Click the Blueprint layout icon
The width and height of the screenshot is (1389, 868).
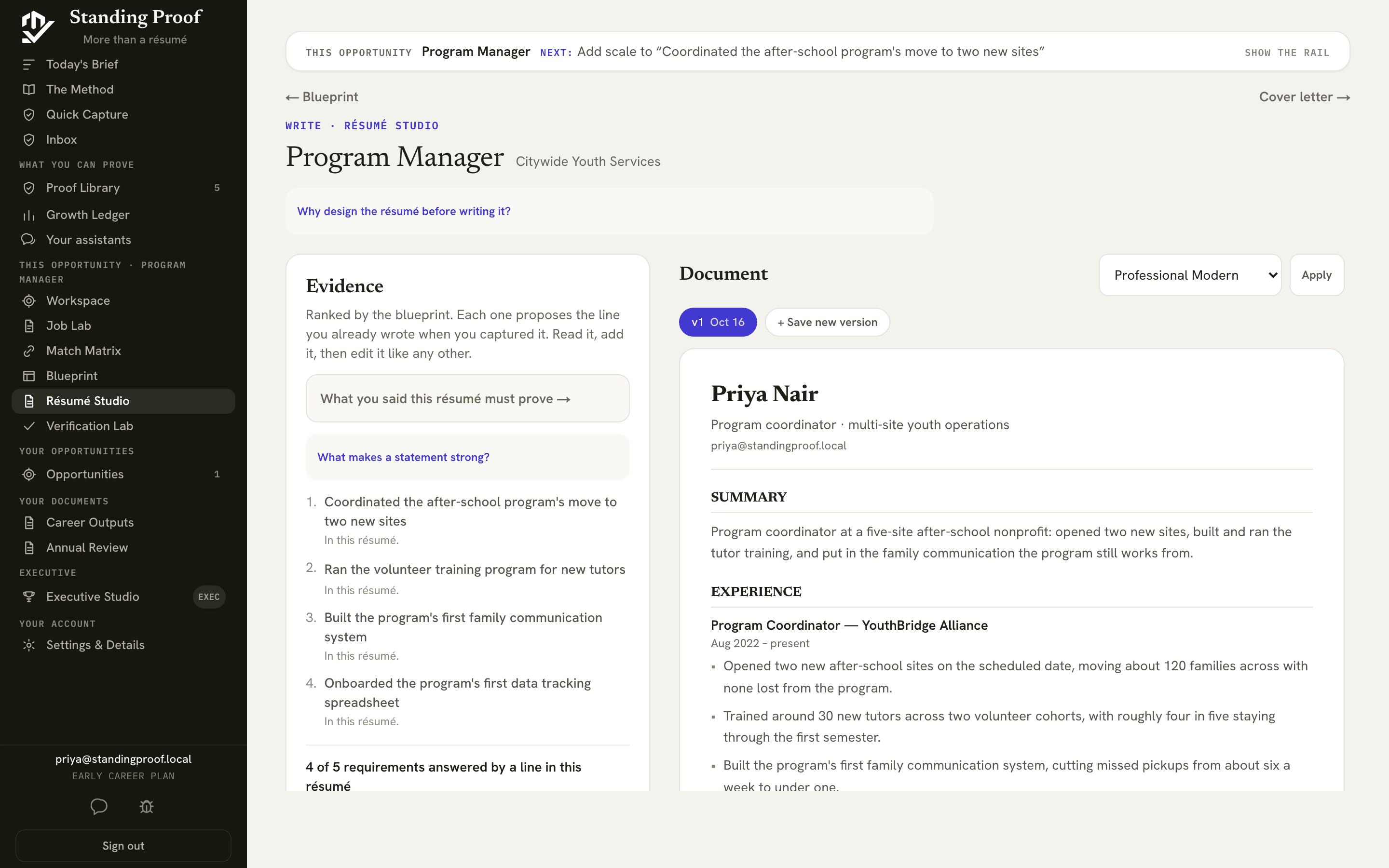29,376
